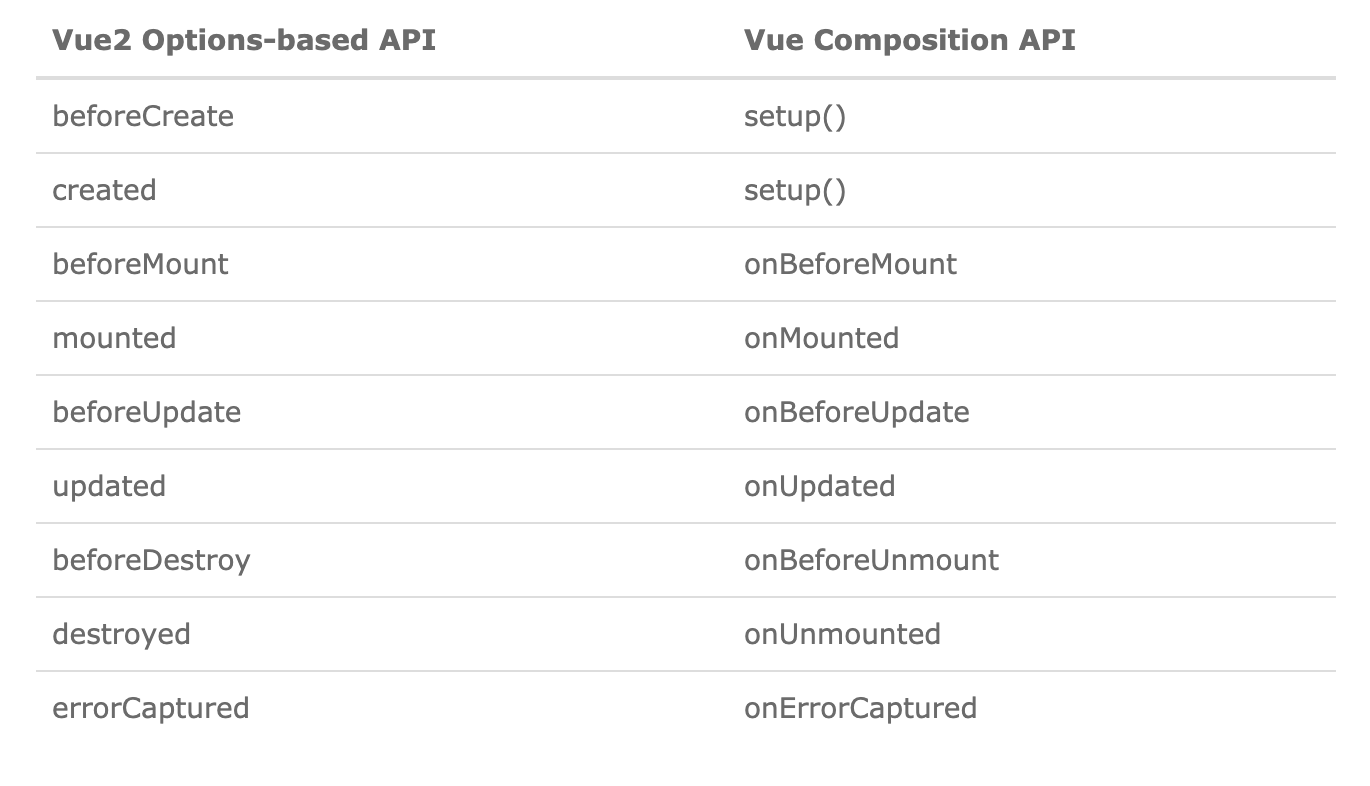Click the onUnmounted text
1370x786 pixels.
point(842,634)
